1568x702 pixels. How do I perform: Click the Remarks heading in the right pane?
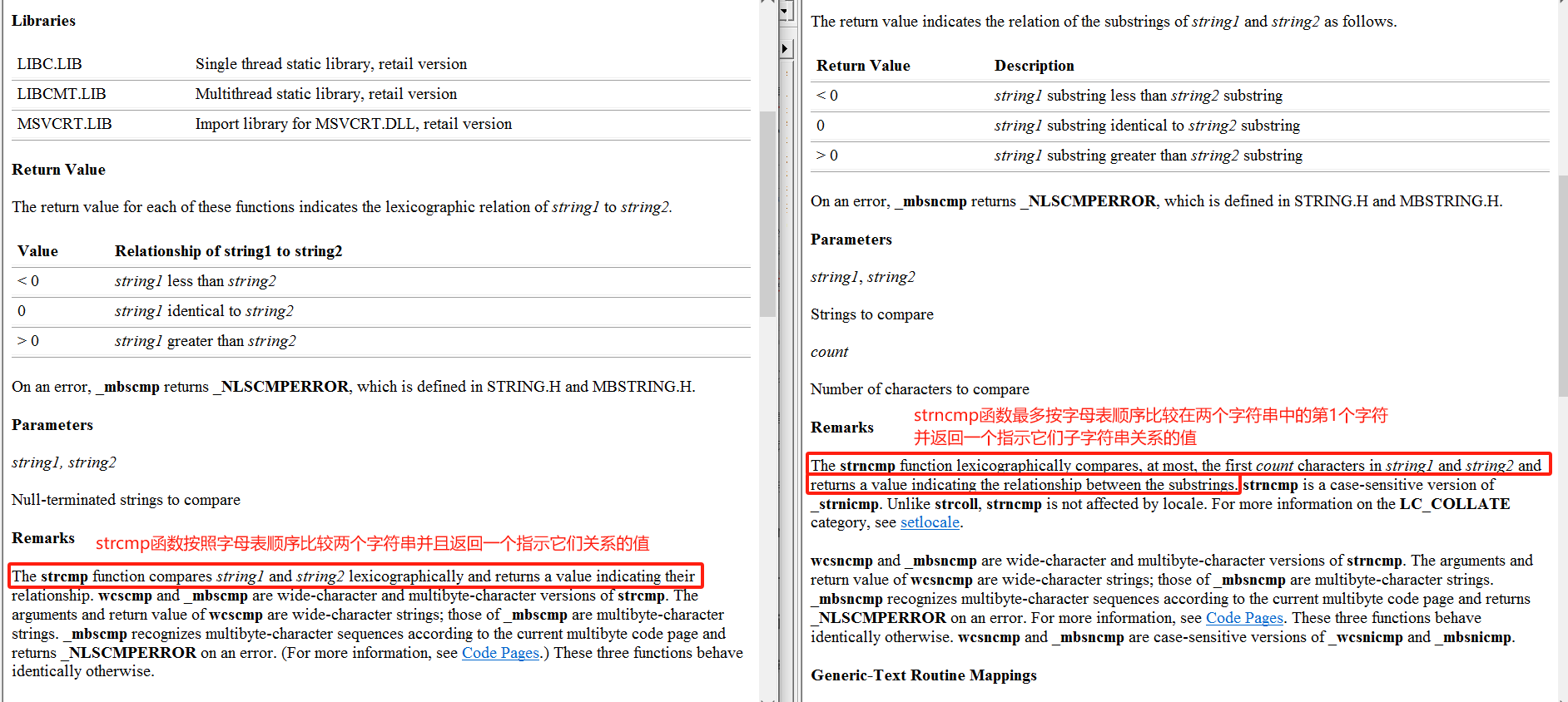click(842, 428)
